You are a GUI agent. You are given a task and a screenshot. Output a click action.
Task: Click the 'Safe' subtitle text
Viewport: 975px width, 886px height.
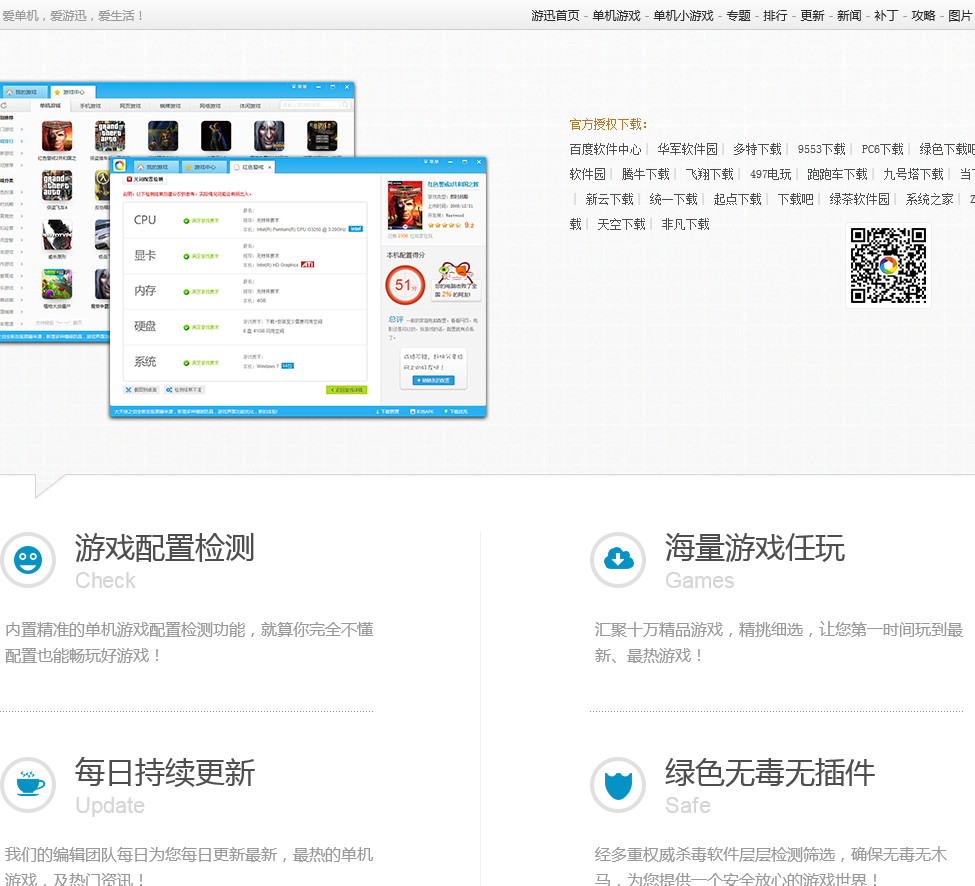(688, 805)
